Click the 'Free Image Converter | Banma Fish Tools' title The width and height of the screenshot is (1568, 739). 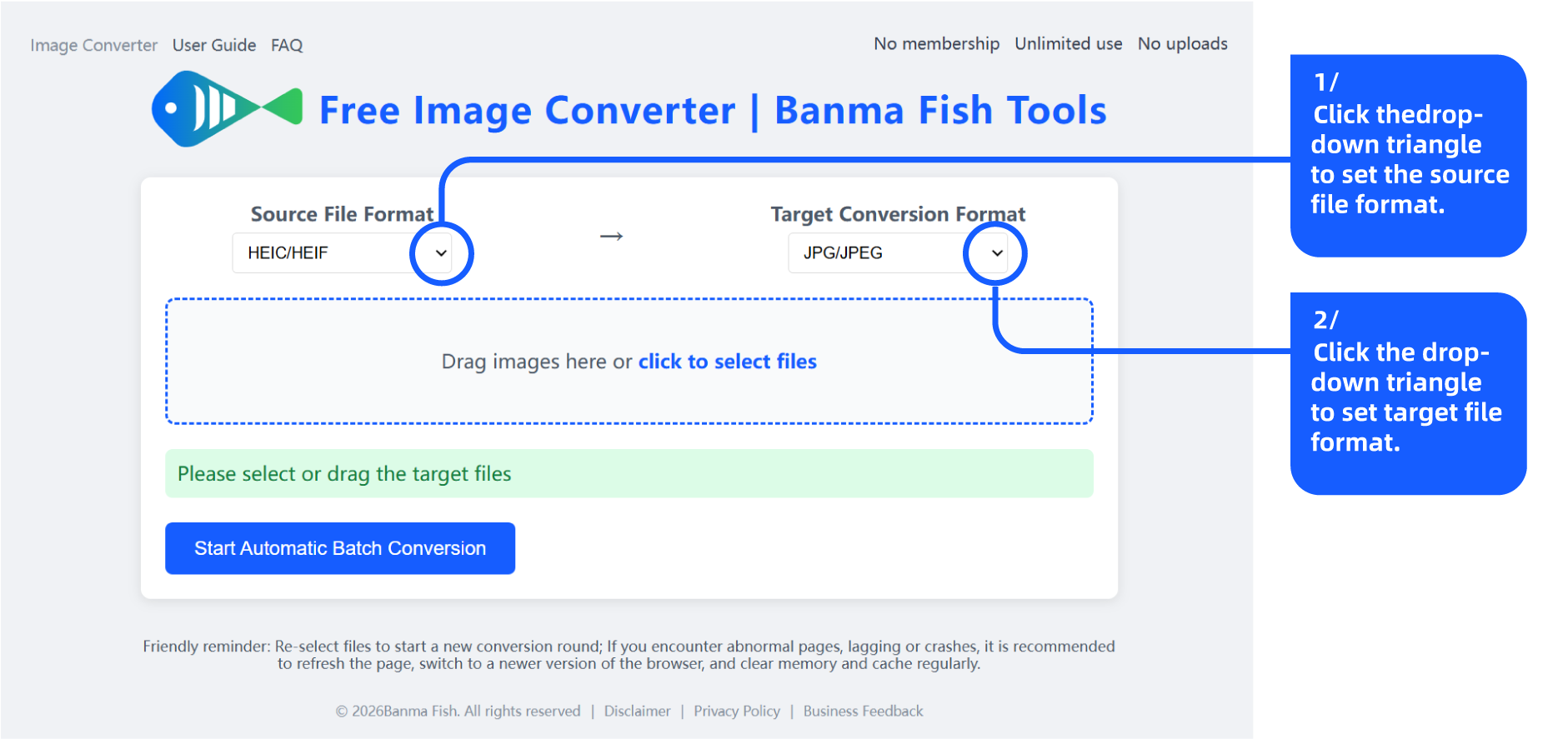point(713,110)
